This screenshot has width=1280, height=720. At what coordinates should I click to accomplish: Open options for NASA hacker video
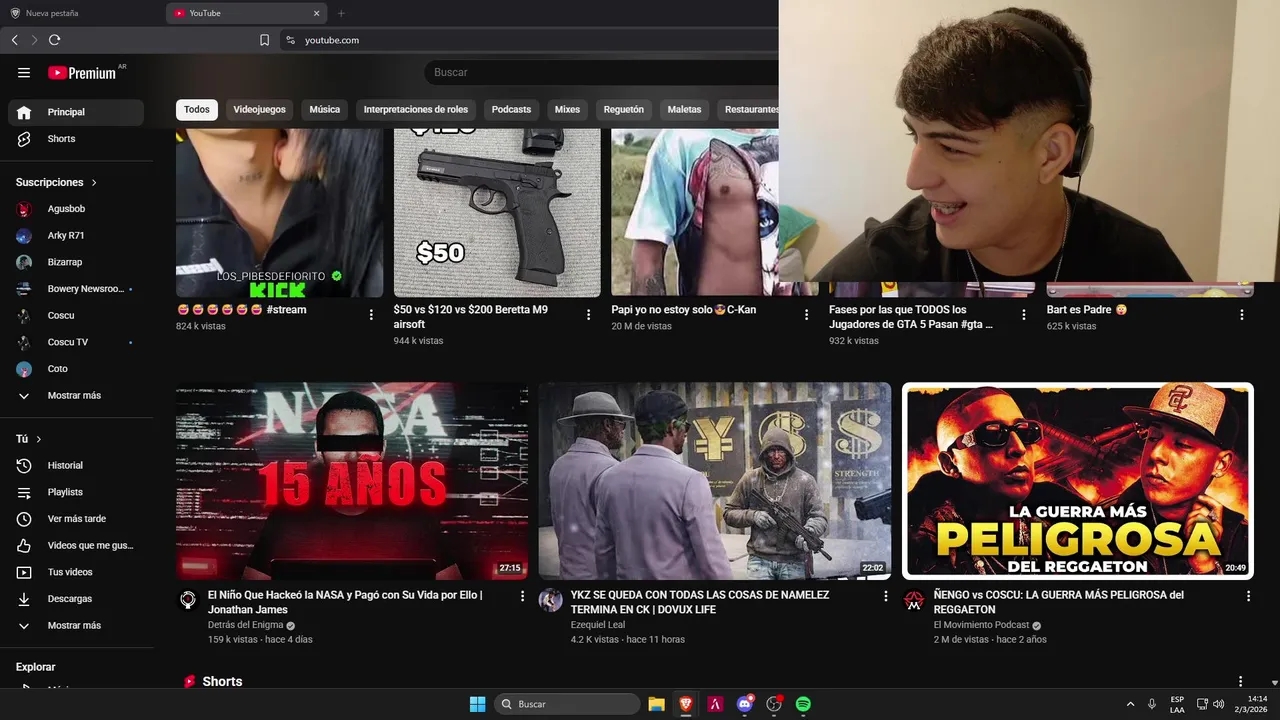tap(521, 596)
